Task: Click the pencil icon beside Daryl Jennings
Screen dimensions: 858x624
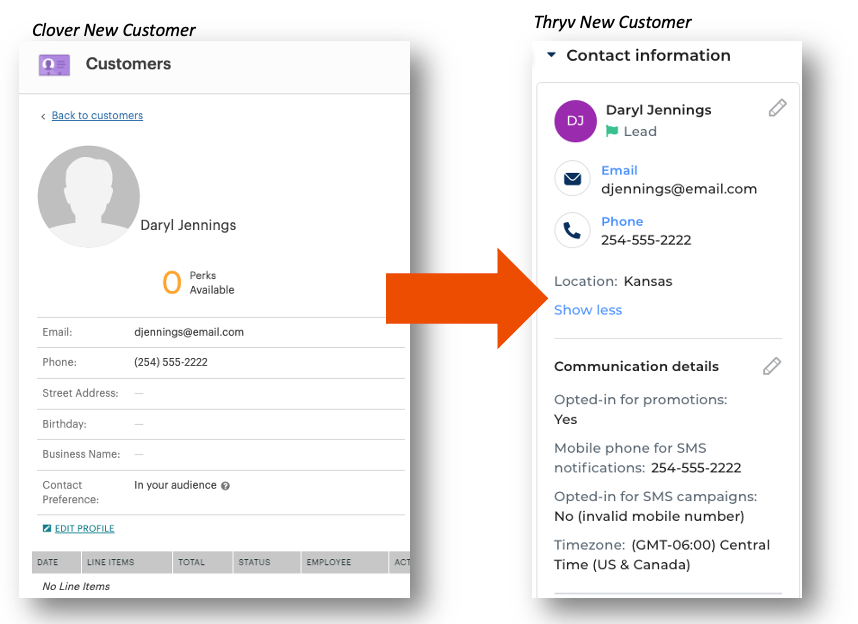Action: click(x=777, y=108)
